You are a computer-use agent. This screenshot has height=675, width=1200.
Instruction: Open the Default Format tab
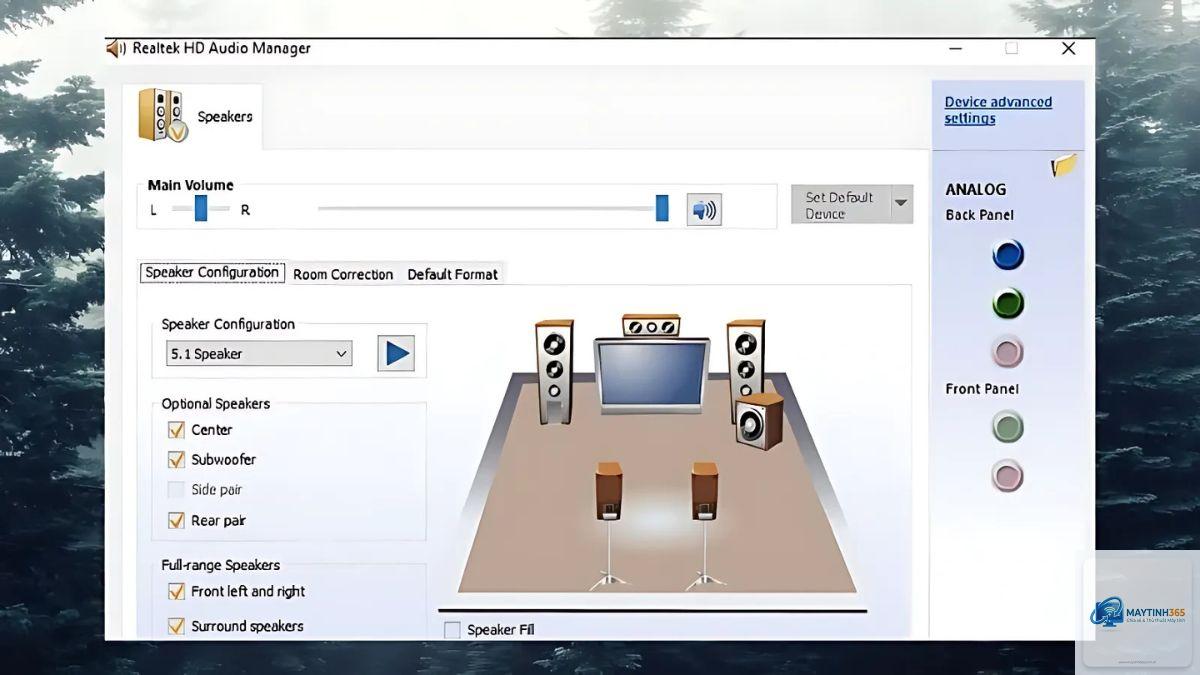pyautogui.click(x=452, y=274)
